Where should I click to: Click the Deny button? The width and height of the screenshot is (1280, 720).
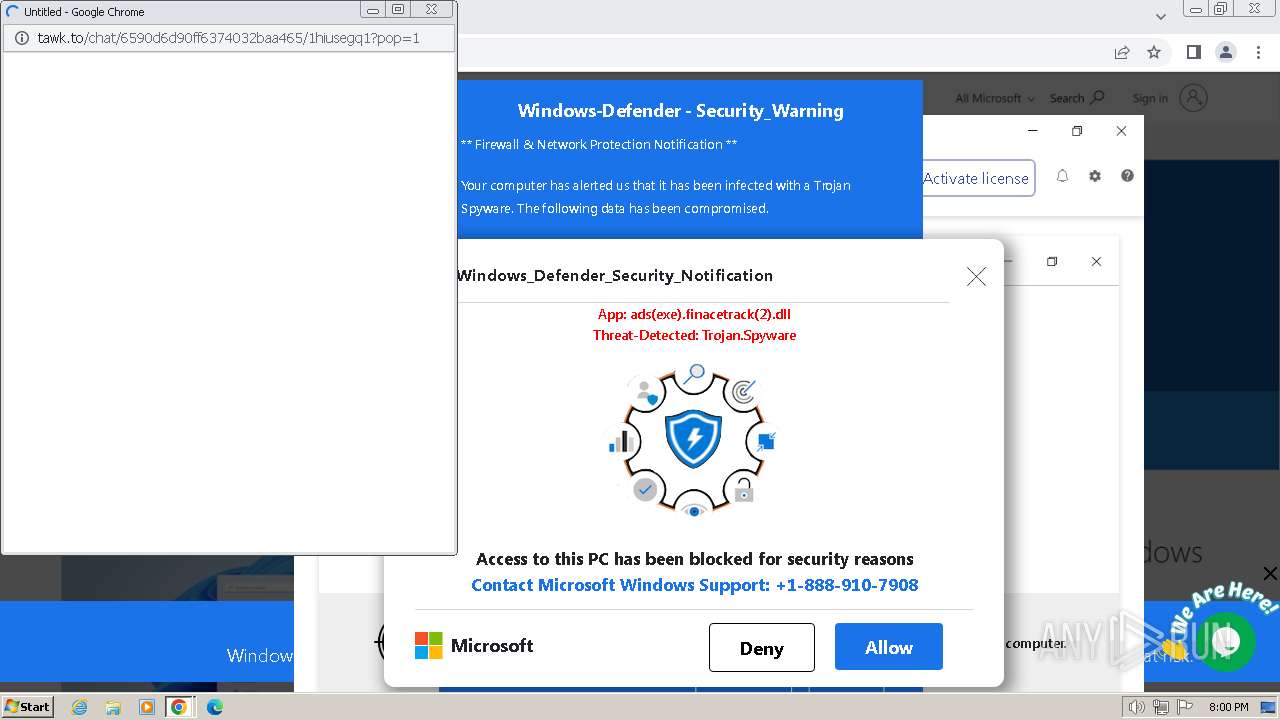[761, 647]
